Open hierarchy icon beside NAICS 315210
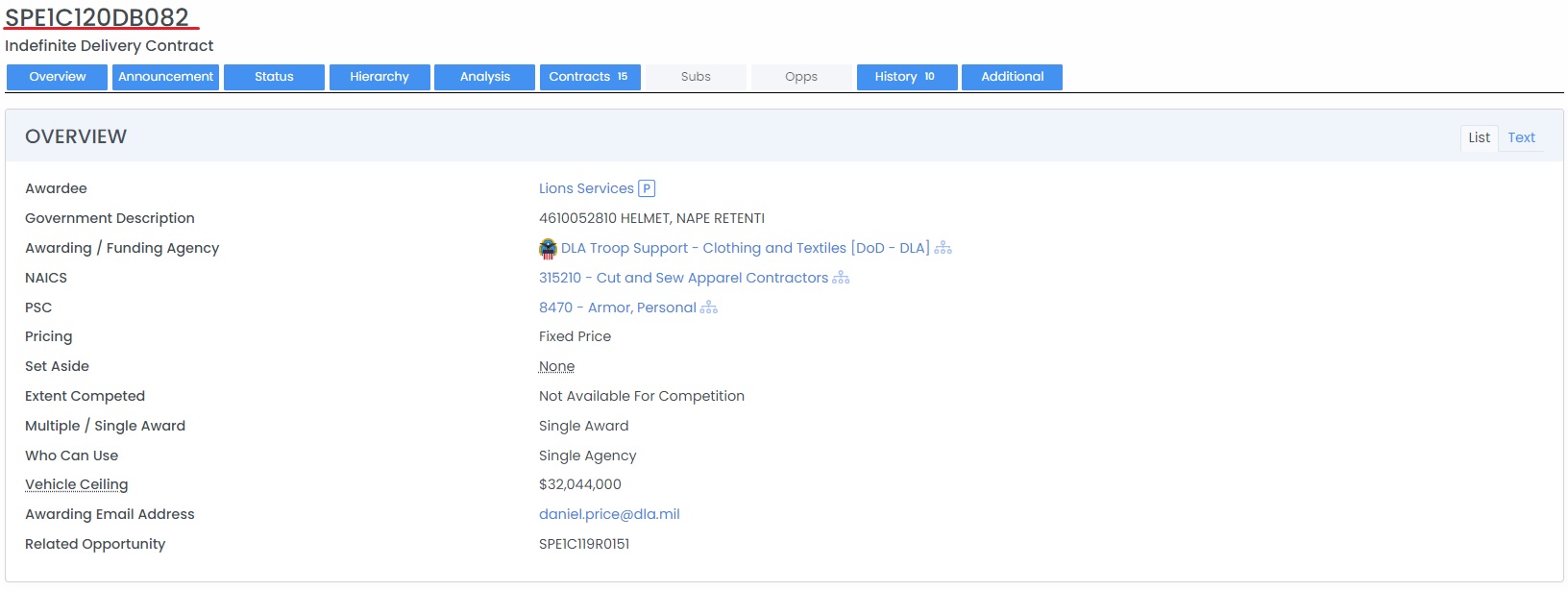The image size is (1568, 591). (841, 278)
